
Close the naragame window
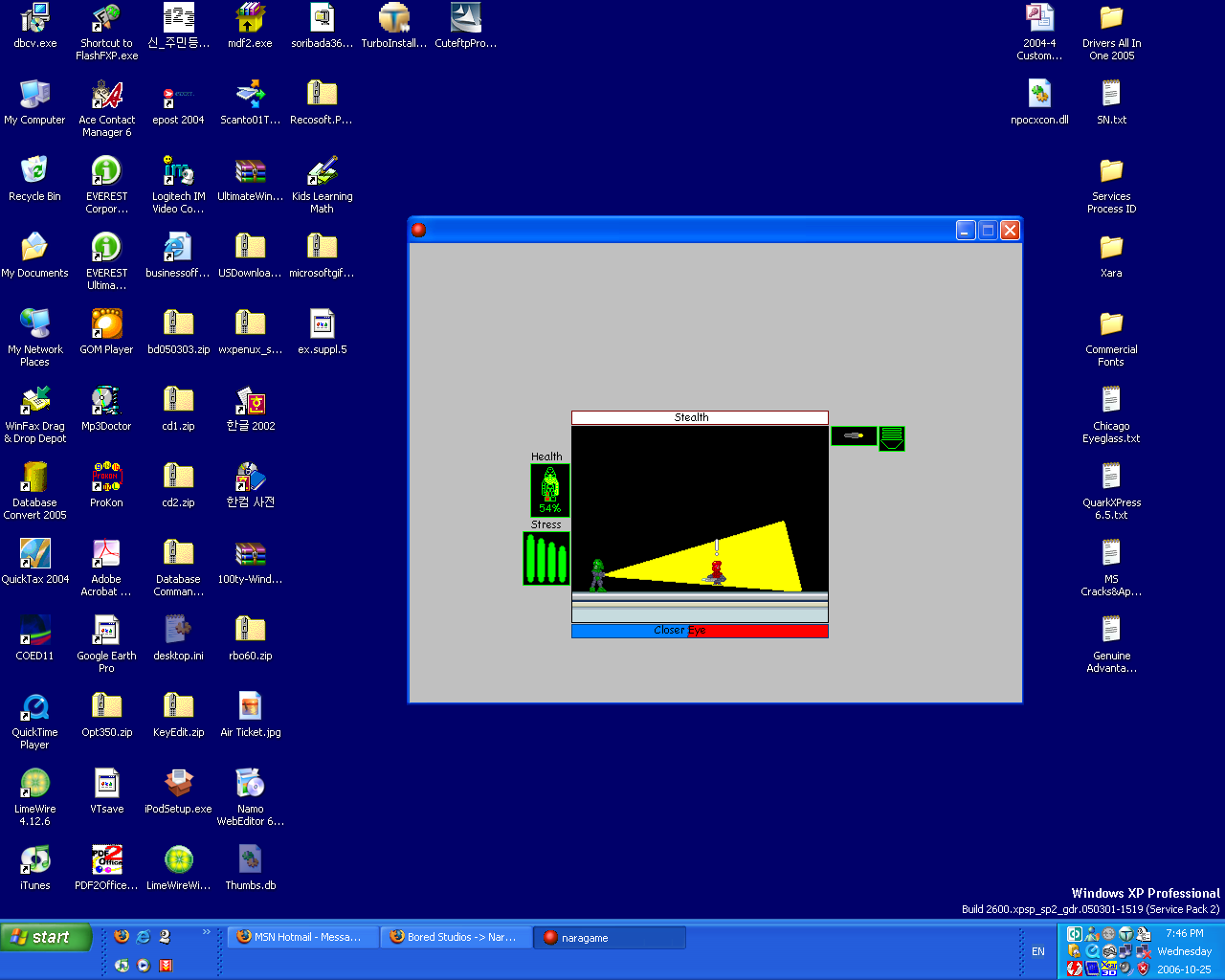(x=1010, y=230)
